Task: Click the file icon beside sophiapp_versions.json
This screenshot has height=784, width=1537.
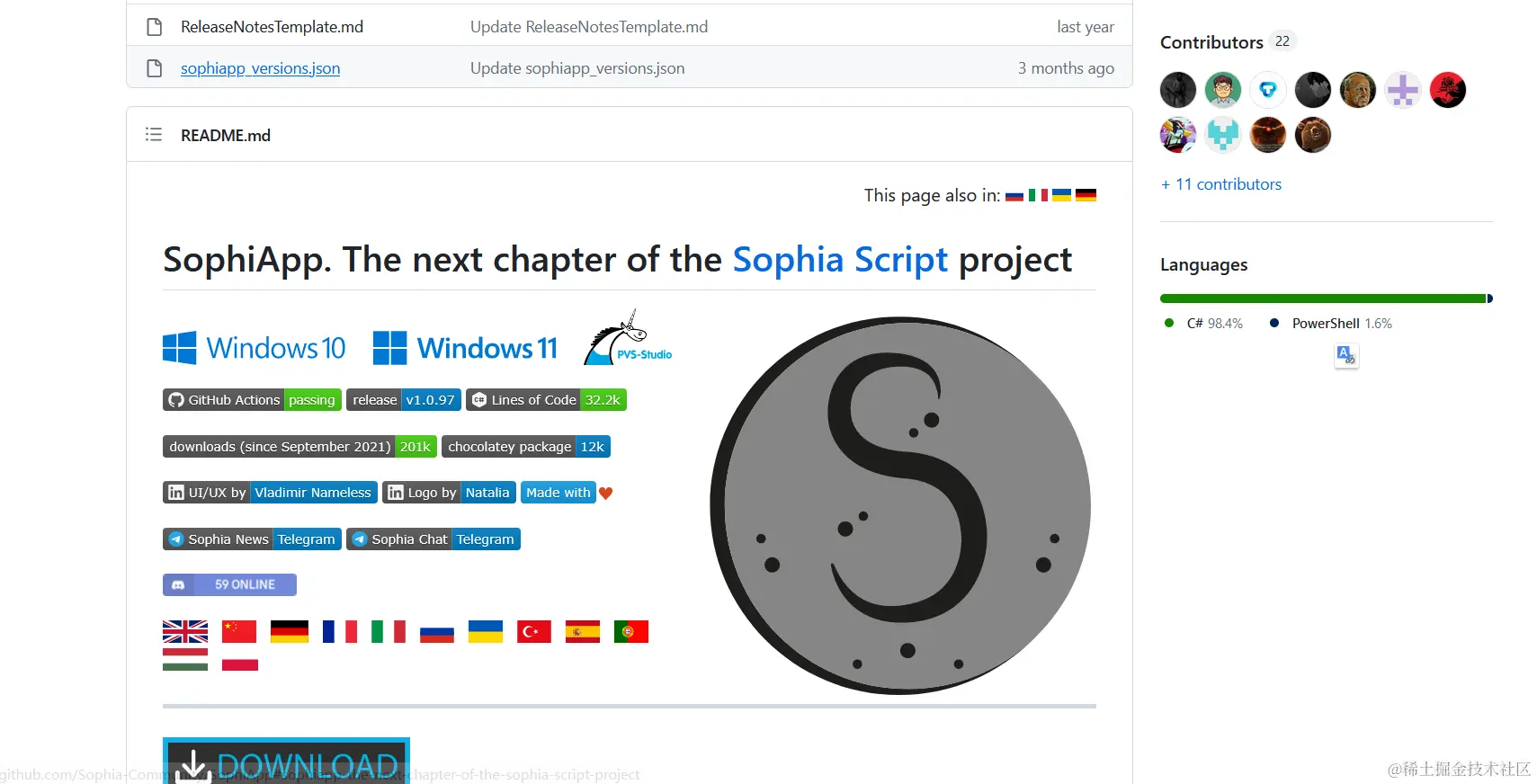Action: 155,68
